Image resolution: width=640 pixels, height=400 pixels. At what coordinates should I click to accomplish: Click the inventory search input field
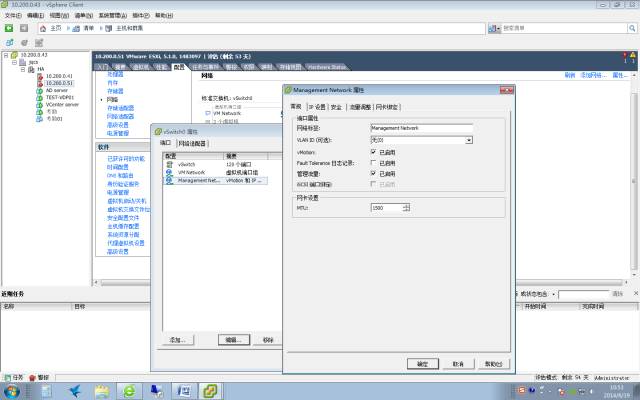tap(564, 28)
